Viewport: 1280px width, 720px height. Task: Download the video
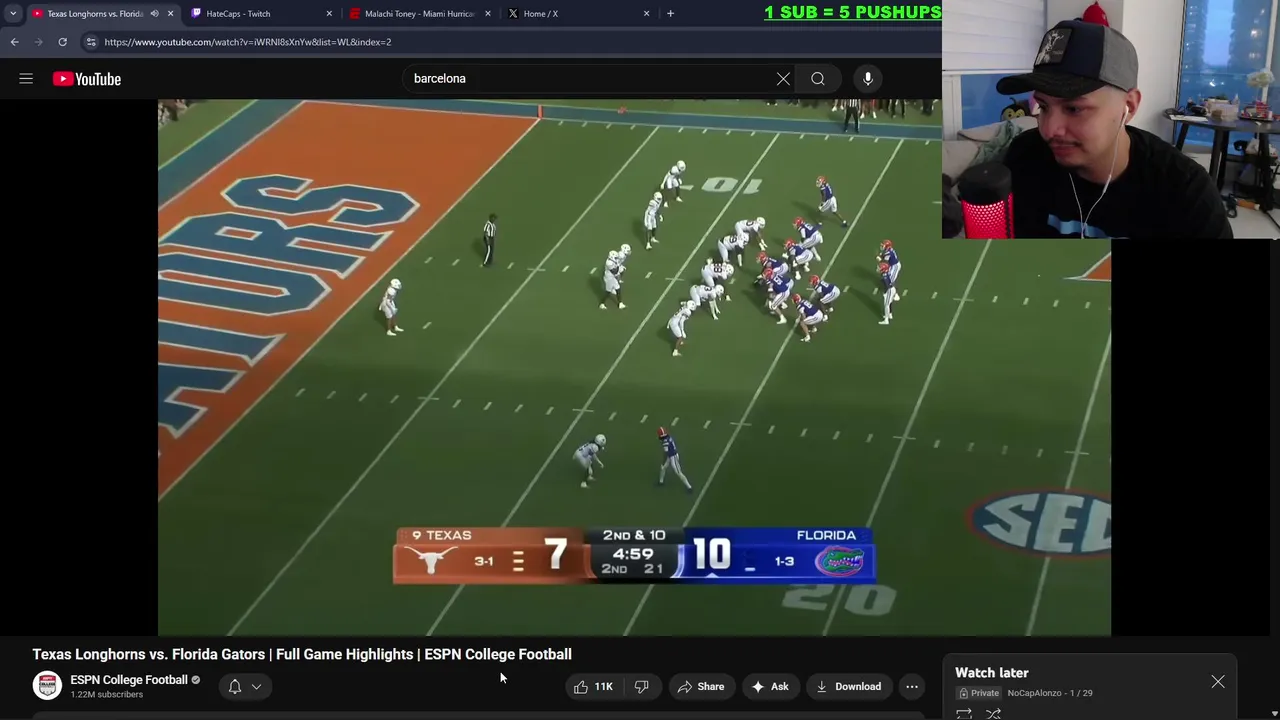point(848,687)
